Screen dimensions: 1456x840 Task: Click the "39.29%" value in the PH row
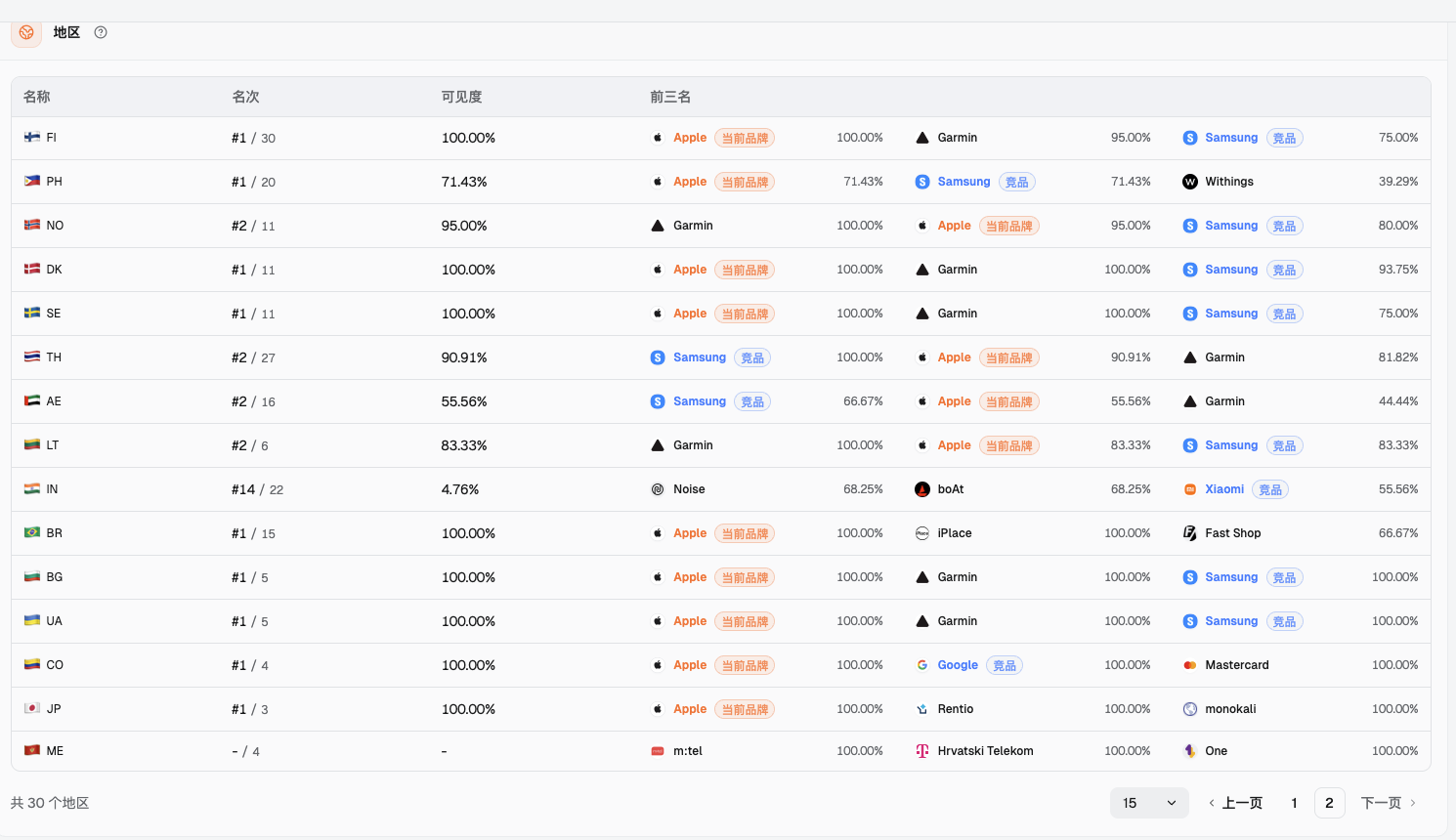pos(1398,182)
